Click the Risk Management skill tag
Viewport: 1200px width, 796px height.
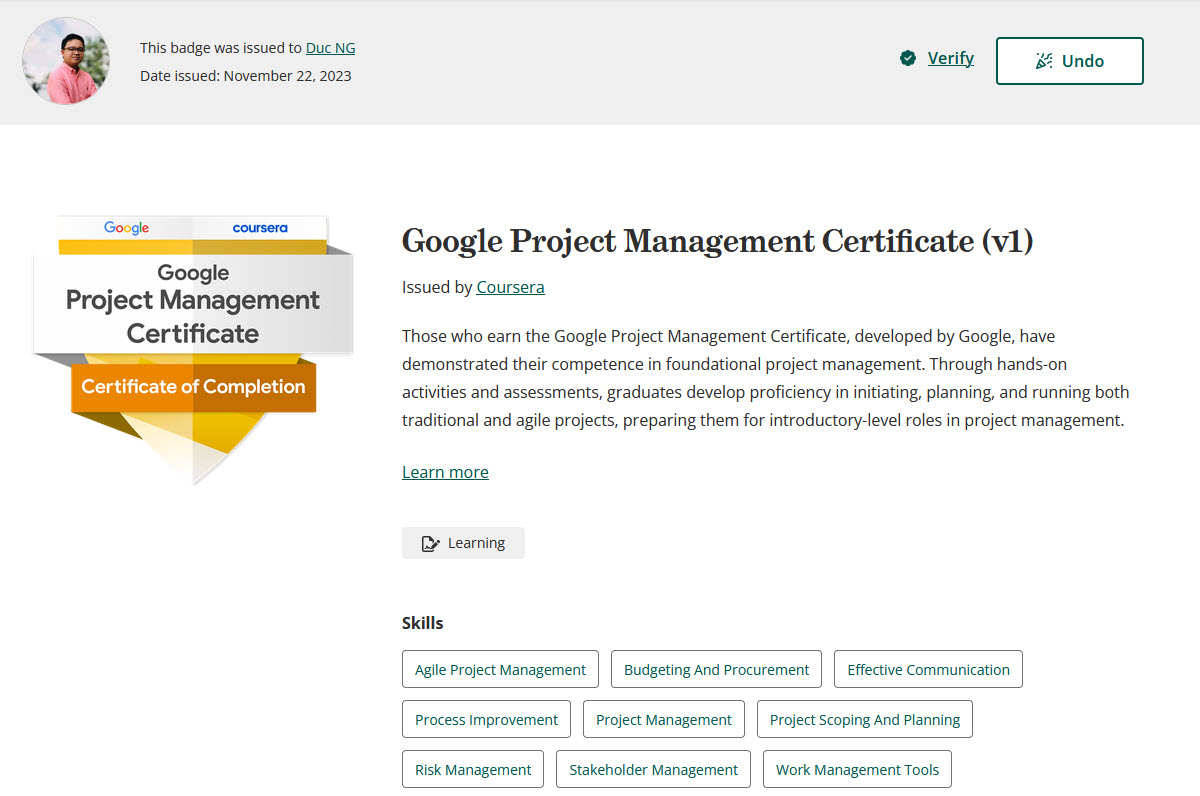click(473, 770)
